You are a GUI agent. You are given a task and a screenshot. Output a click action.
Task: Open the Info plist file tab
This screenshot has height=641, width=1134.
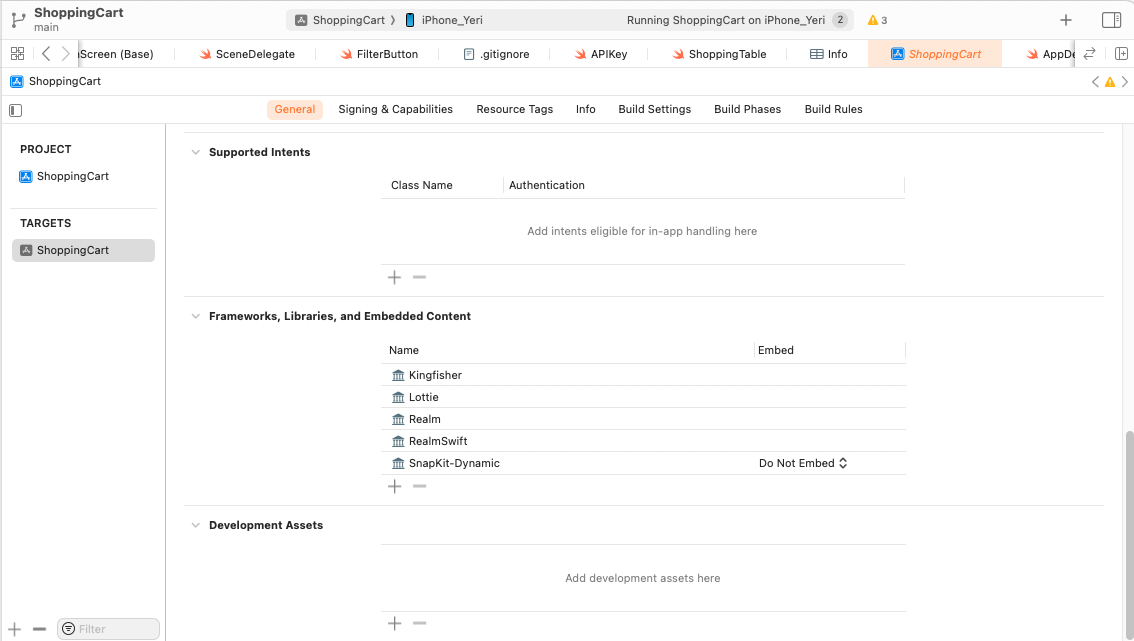pos(828,54)
